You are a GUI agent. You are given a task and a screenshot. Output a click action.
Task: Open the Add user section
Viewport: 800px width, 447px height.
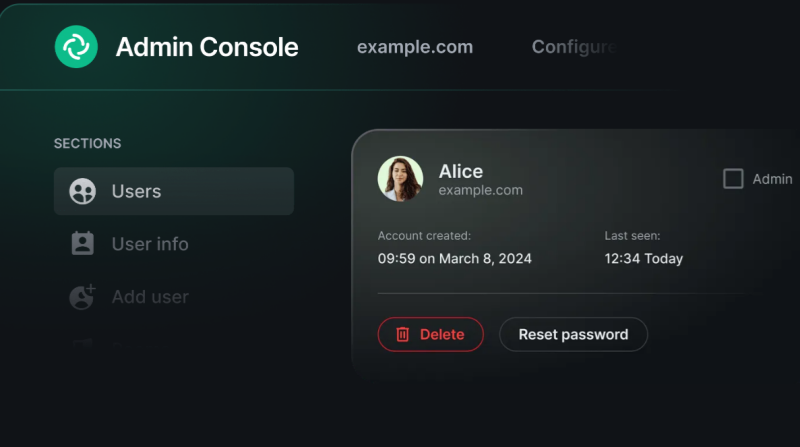click(150, 297)
